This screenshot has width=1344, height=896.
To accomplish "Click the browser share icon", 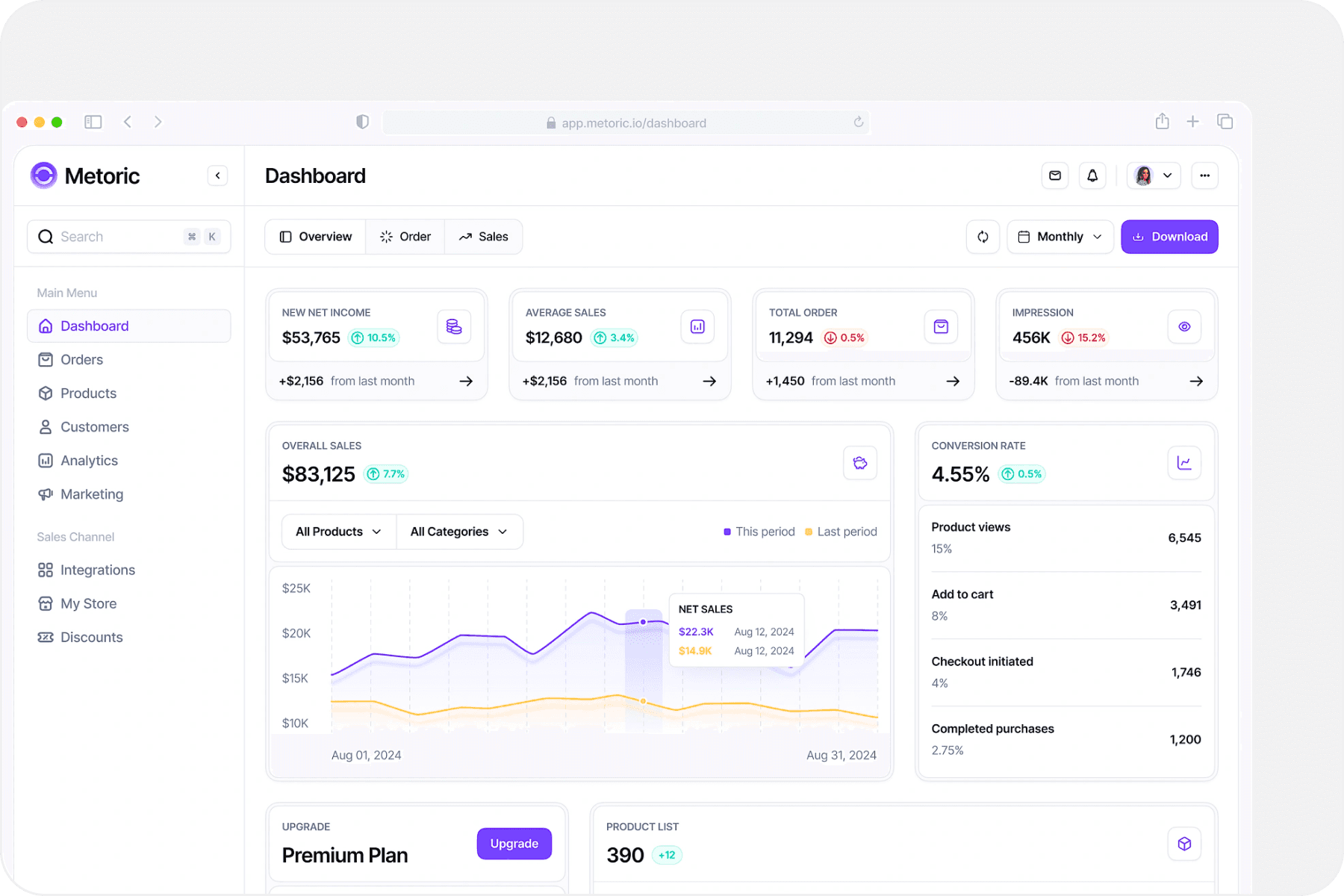I will click(1162, 121).
